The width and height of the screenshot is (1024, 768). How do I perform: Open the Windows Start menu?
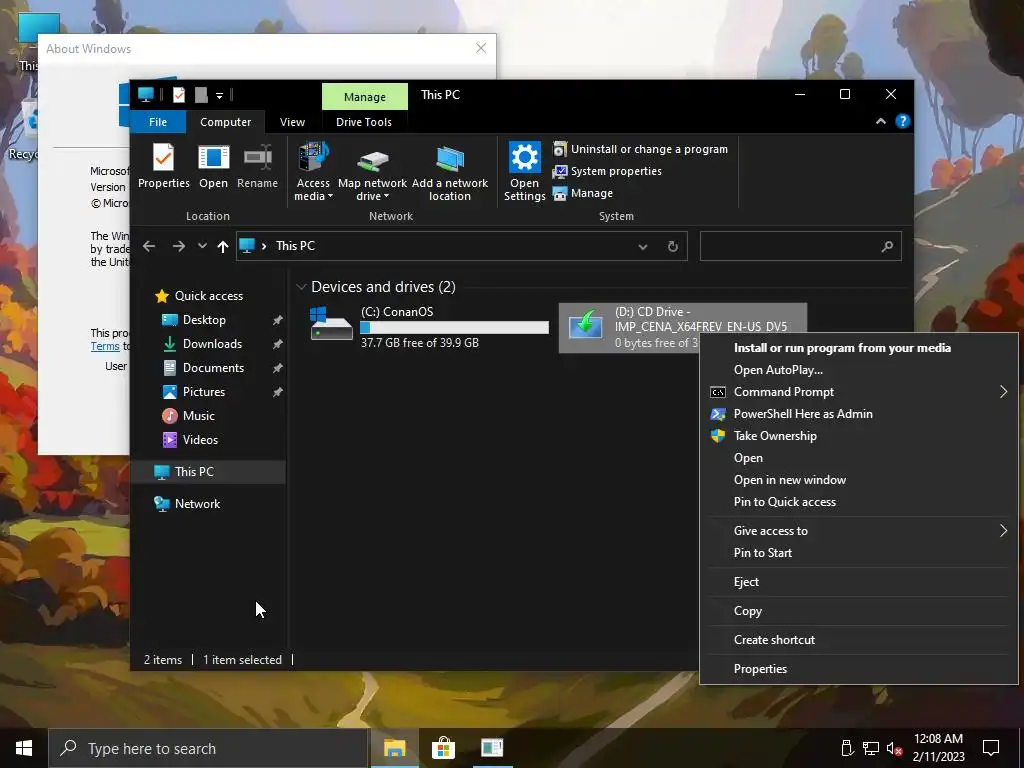[24, 748]
